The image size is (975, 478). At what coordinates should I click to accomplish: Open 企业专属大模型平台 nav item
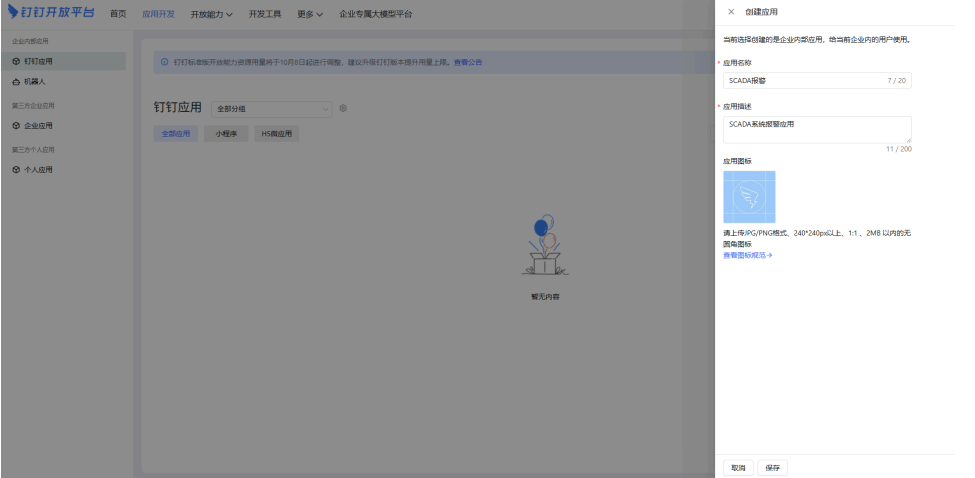(376, 14)
